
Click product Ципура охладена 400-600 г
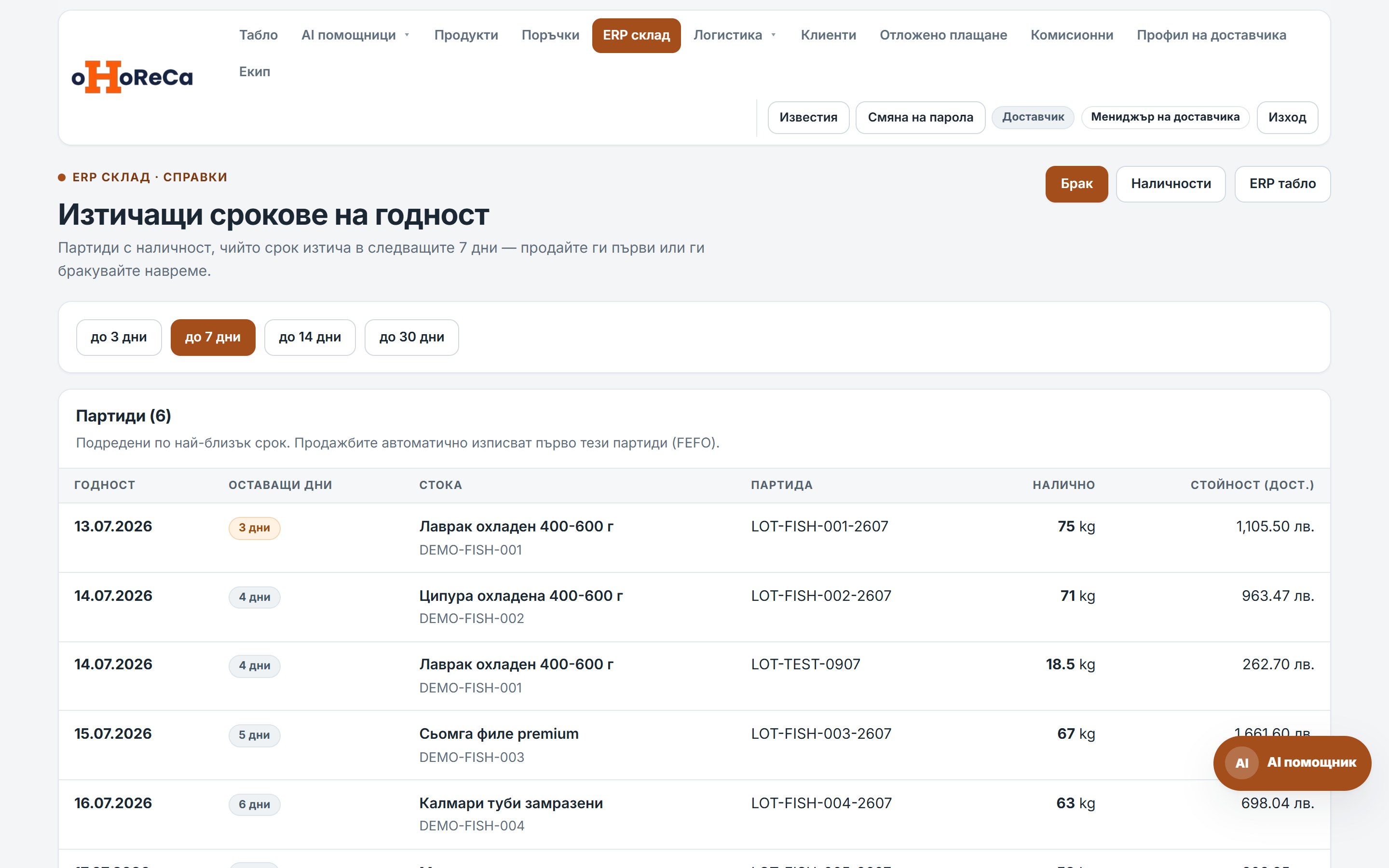pos(520,596)
